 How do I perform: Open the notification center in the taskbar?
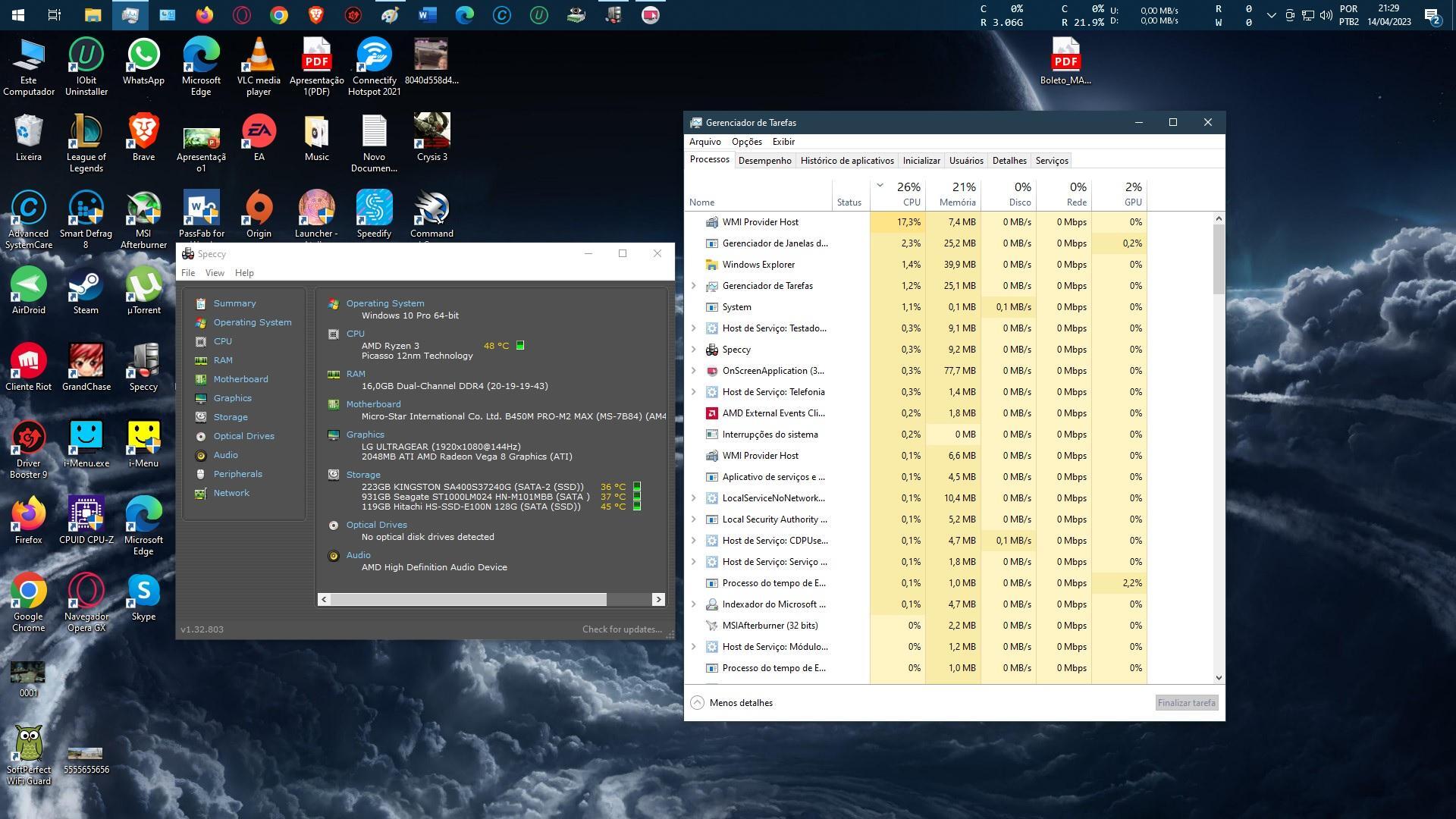pos(1432,15)
